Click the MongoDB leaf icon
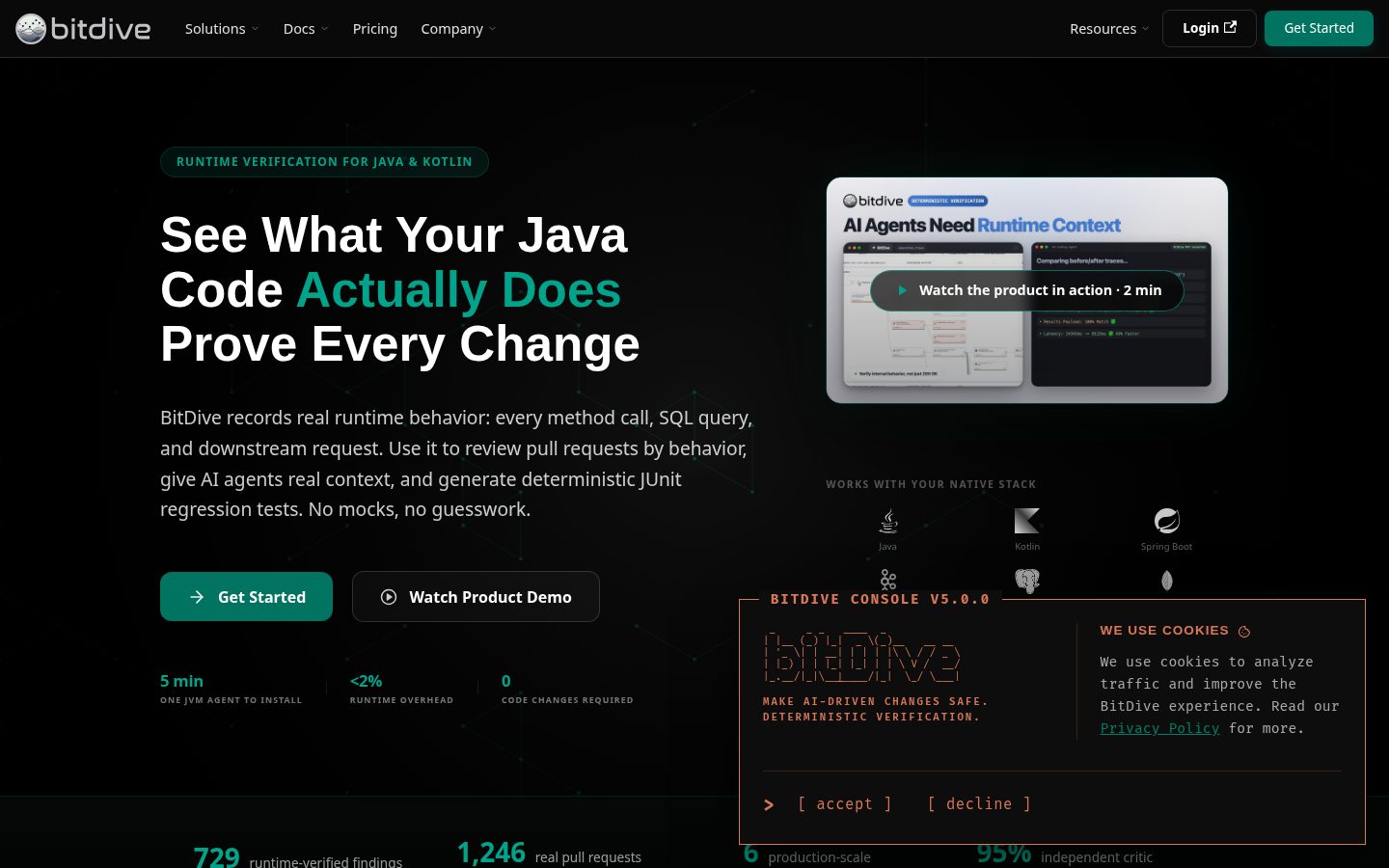This screenshot has height=868, width=1389. [x=1167, y=581]
